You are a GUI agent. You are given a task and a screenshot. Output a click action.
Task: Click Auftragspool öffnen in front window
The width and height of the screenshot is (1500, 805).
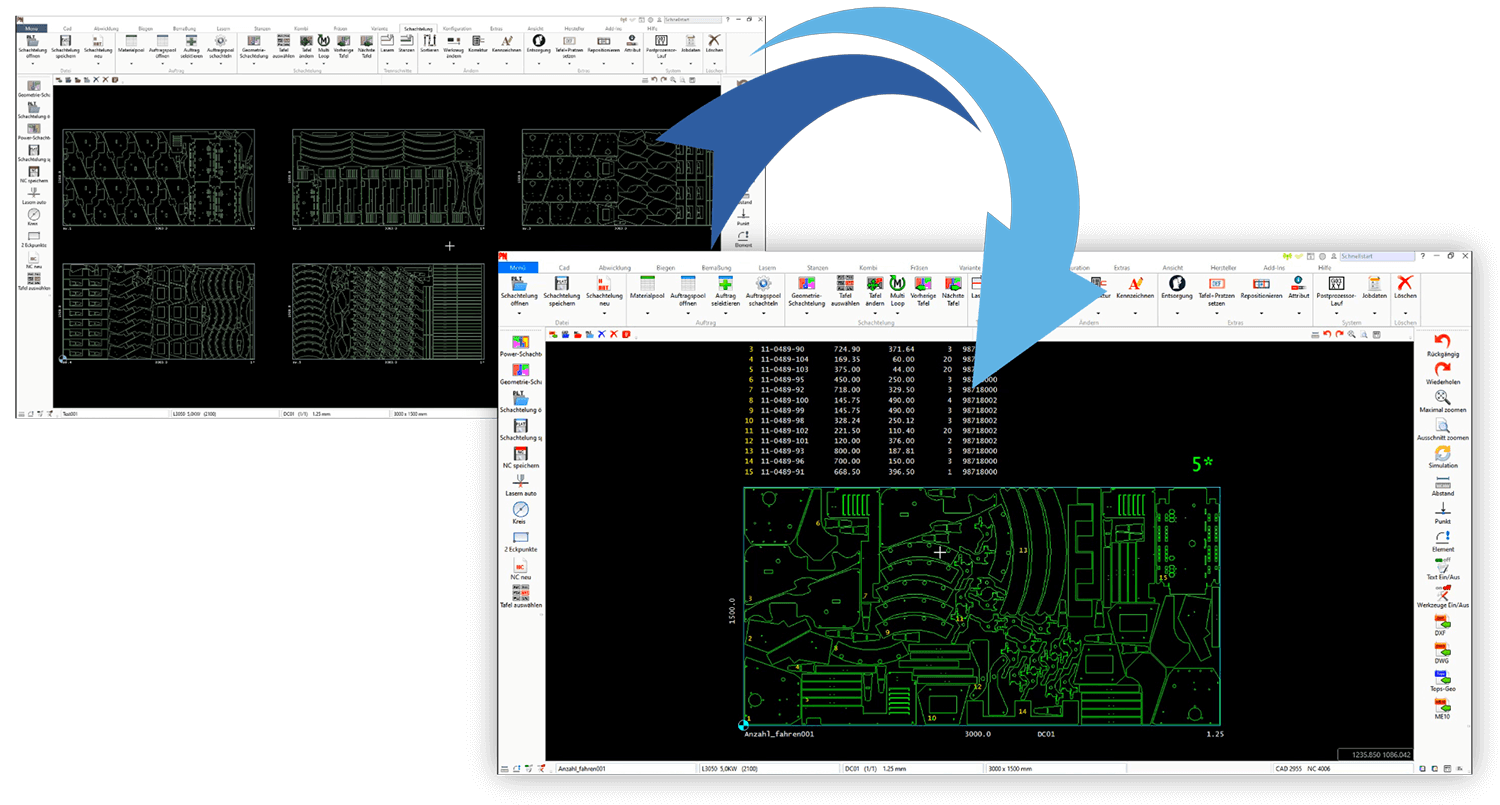click(x=688, y=291)
